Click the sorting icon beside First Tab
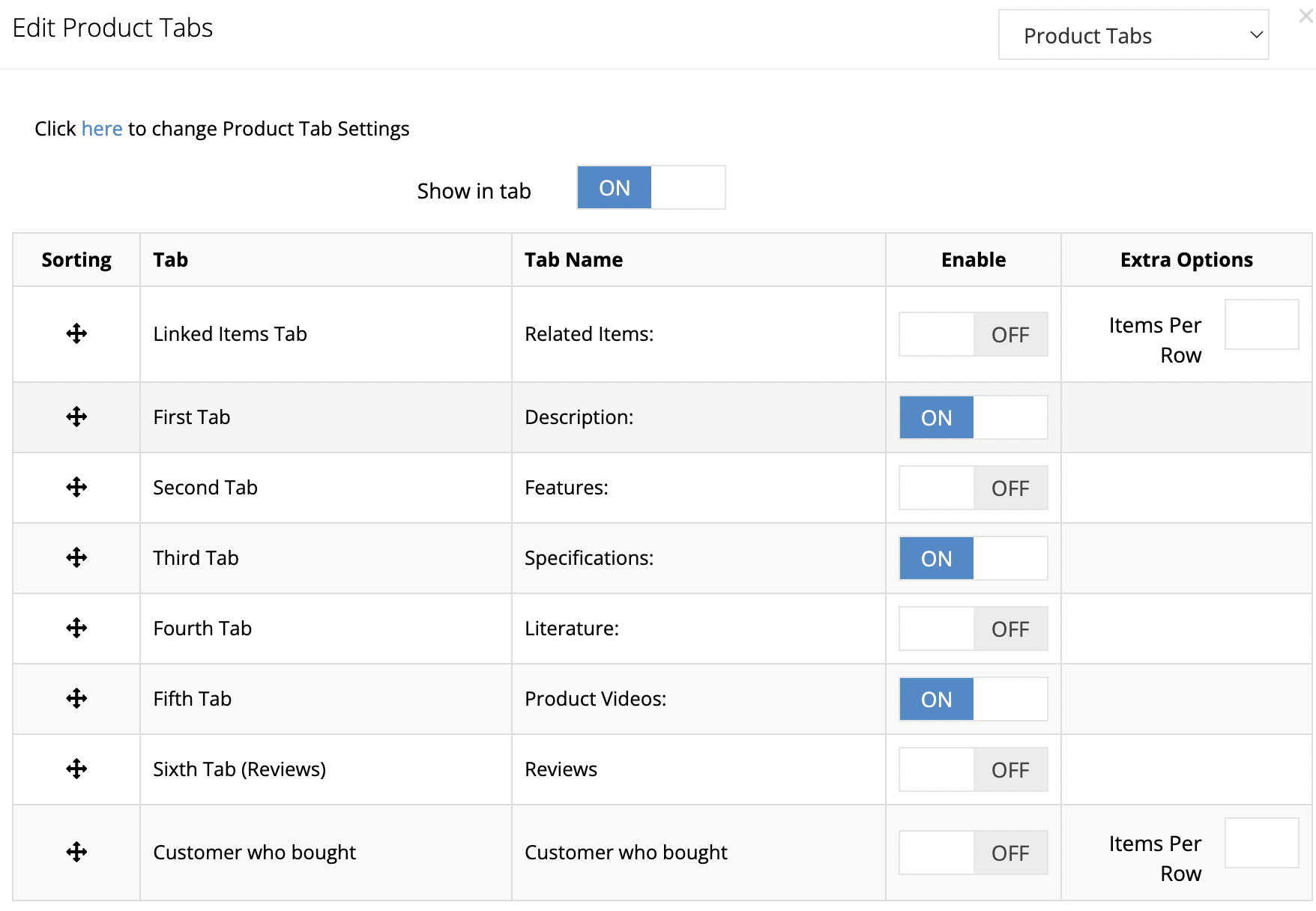Screen dimensions: 1316x911 pos(76,417)
